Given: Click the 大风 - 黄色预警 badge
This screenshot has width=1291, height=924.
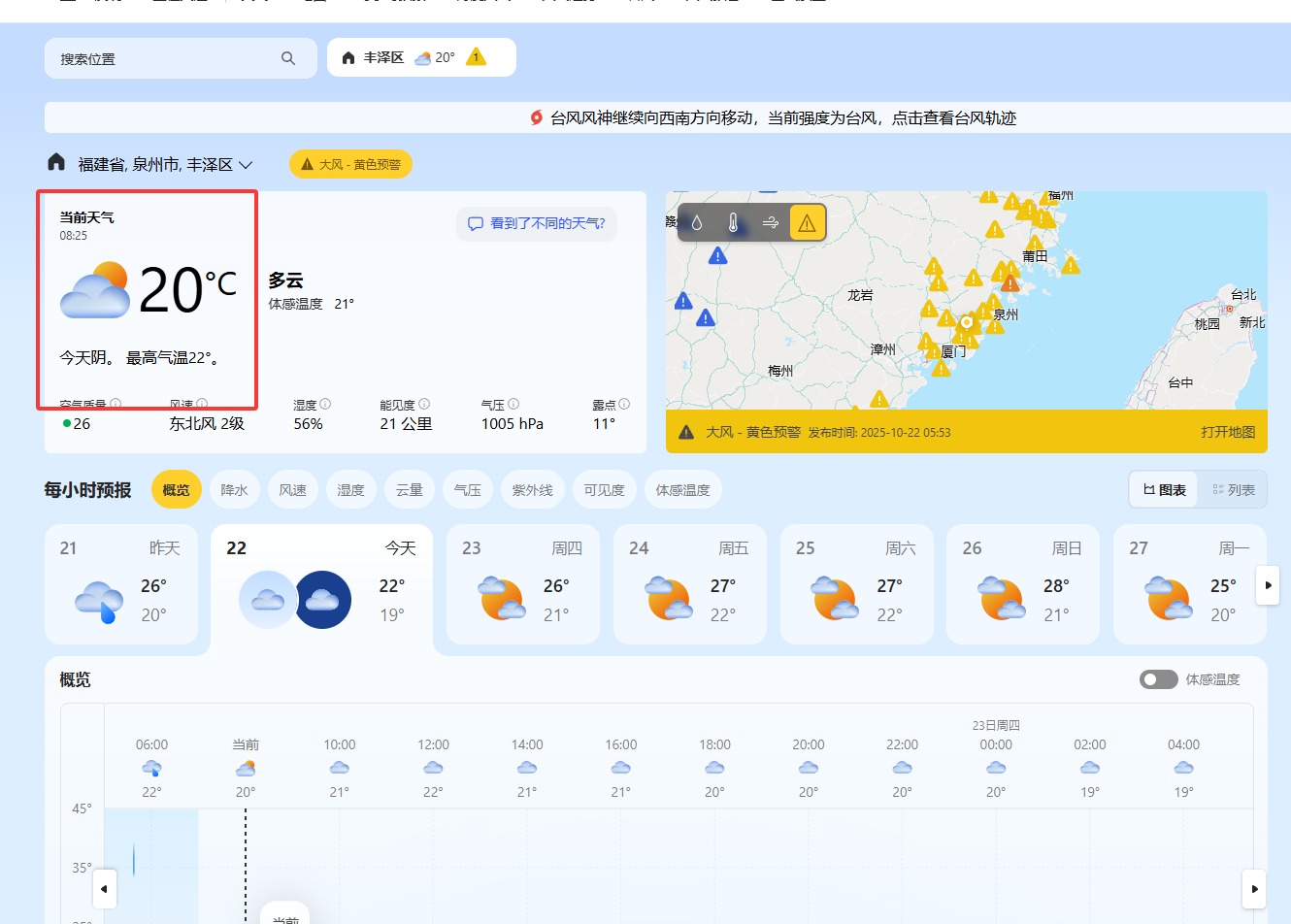Looking at the screenshot, I should (350, 164).
